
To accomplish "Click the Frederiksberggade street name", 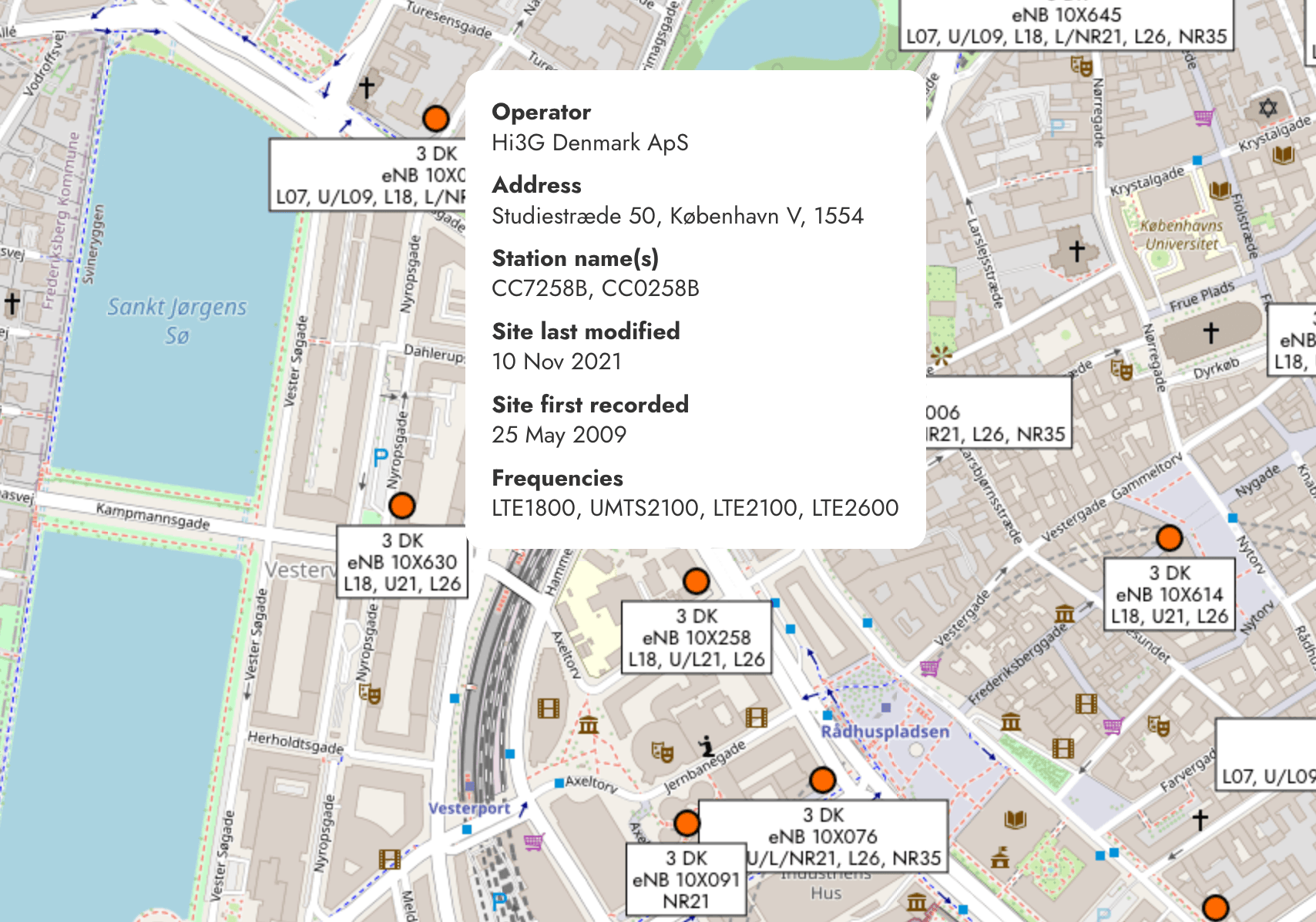I will pyautogui.click(x=1018, y=663).
